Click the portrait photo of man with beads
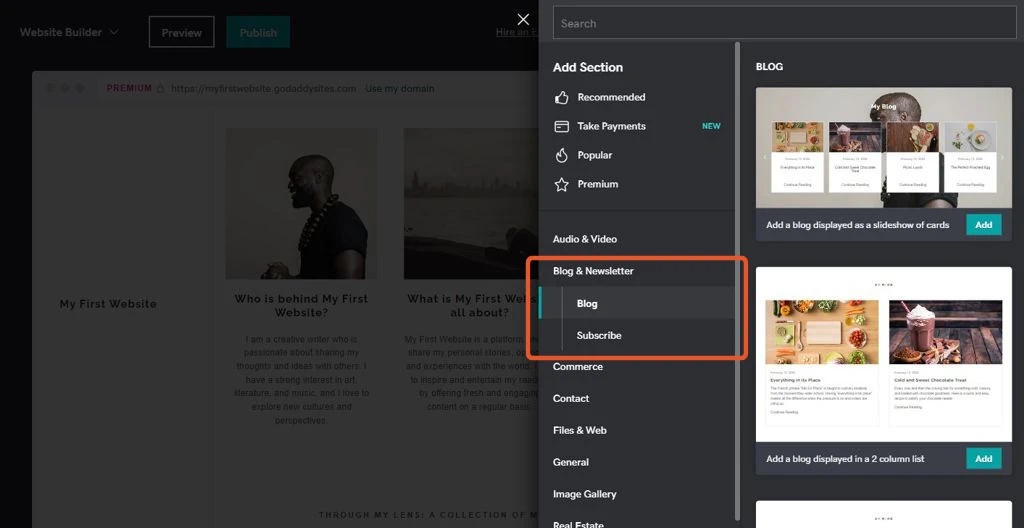Screen dimensions: 1024x528 pos(301,204)
